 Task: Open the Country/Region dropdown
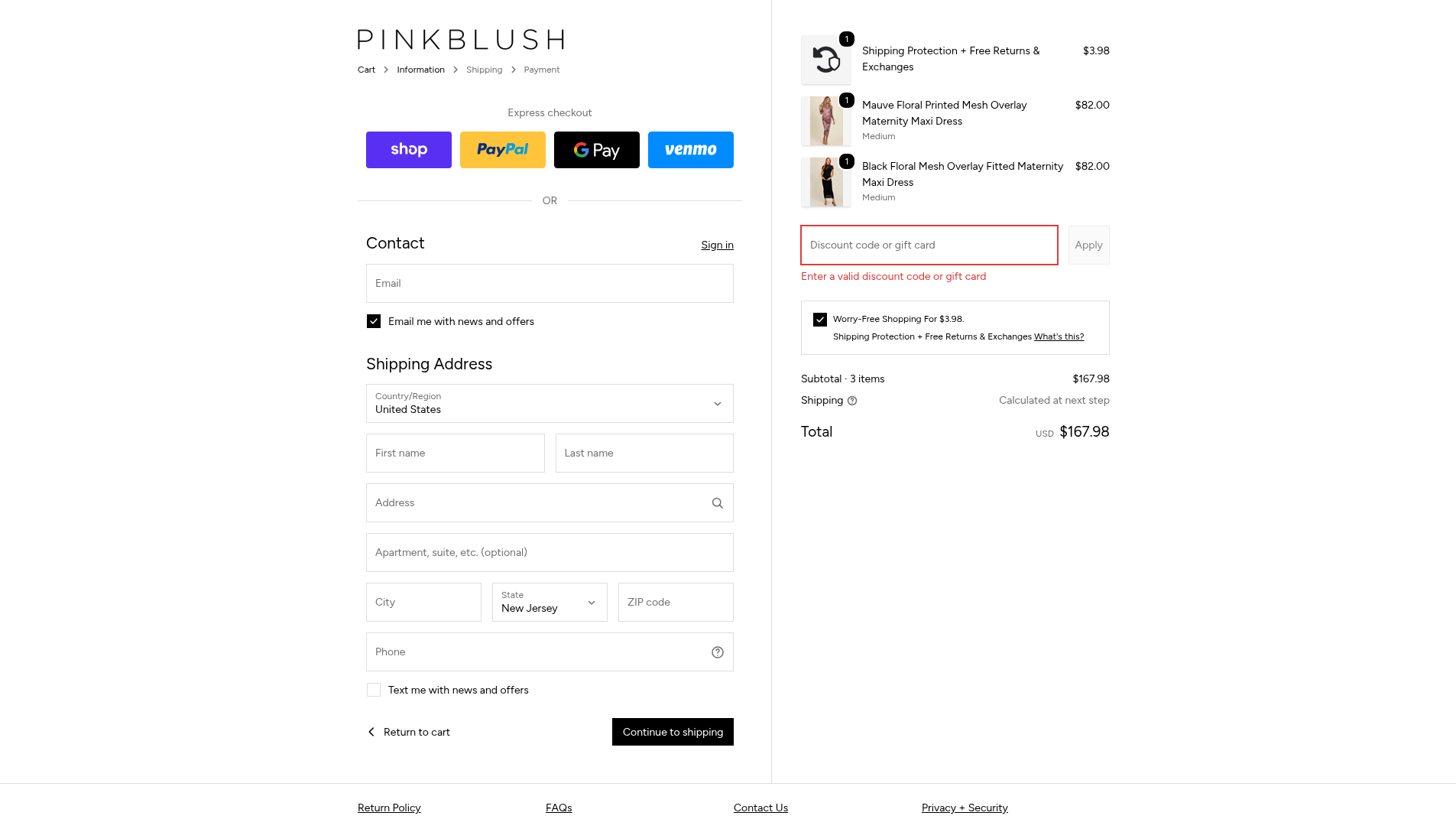550,404
